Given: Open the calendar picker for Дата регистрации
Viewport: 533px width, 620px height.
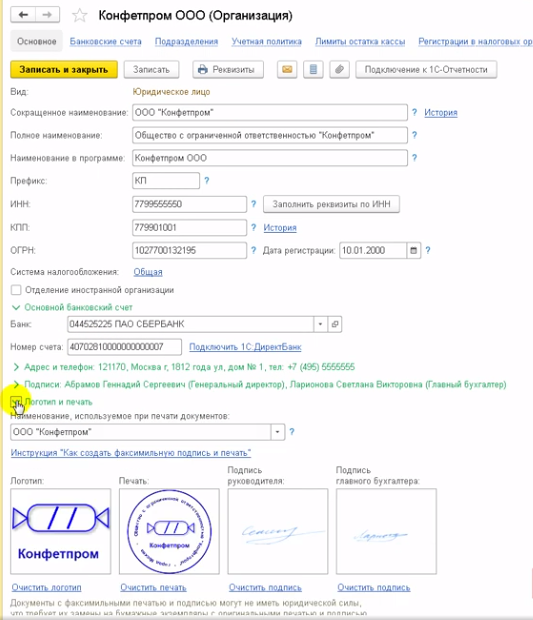Looking at the screenshot, I should (414, 250).
